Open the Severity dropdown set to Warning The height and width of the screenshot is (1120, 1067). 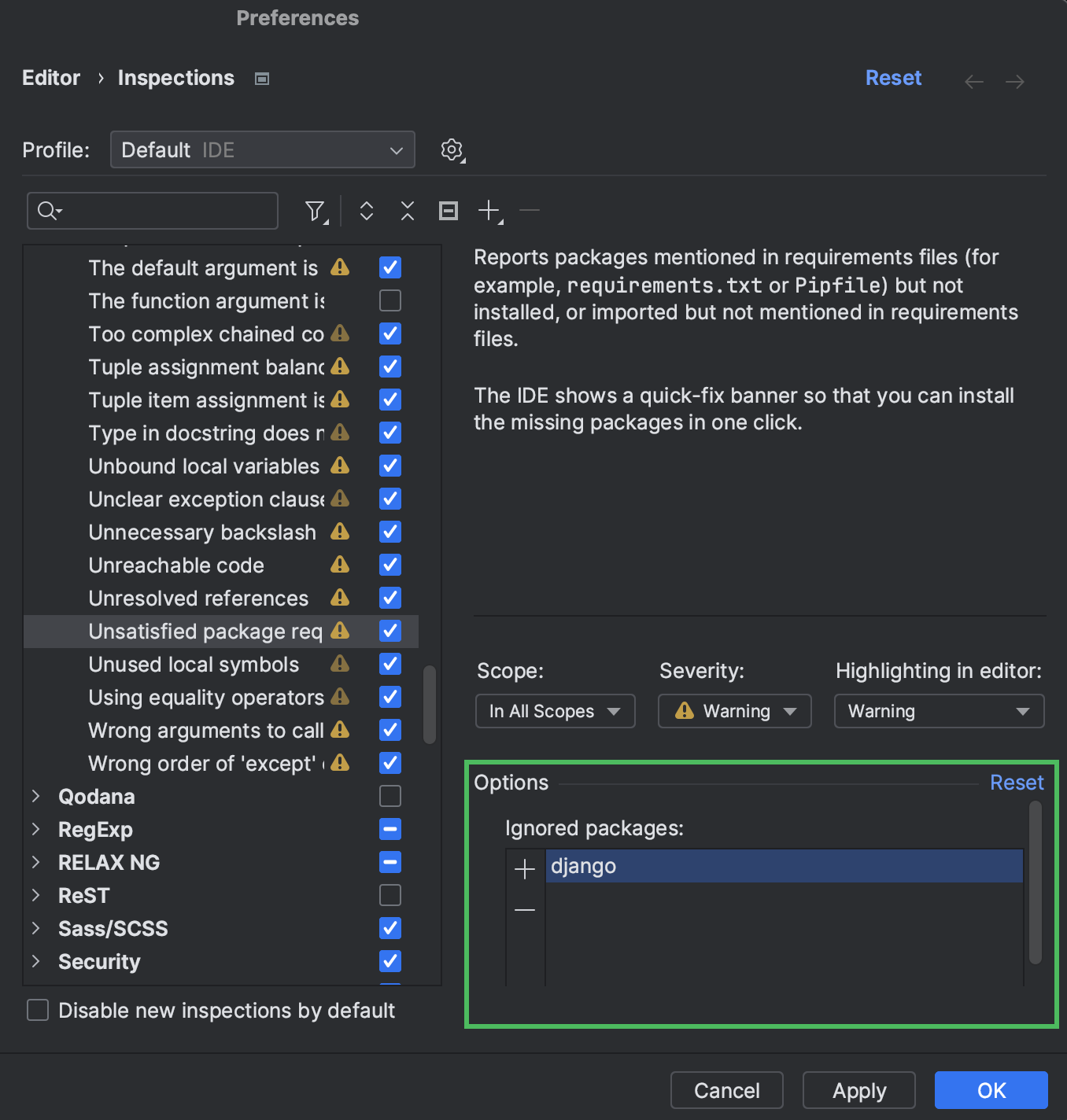click(x=733, y=711)
